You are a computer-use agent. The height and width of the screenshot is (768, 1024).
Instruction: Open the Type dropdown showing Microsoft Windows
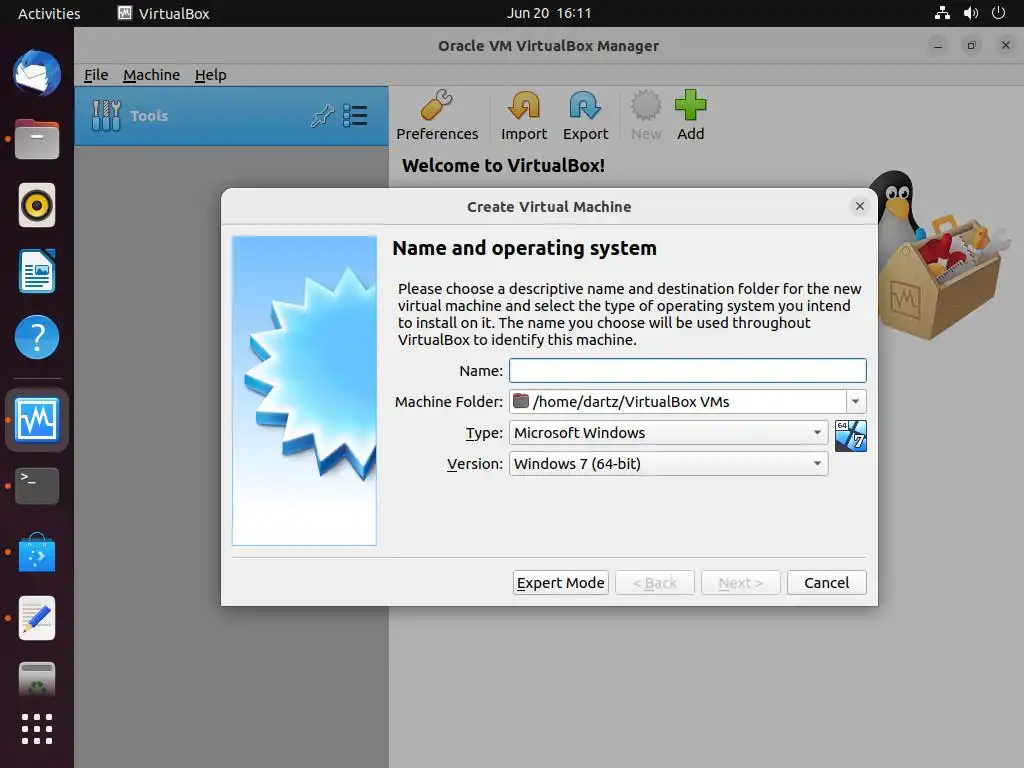668,432
